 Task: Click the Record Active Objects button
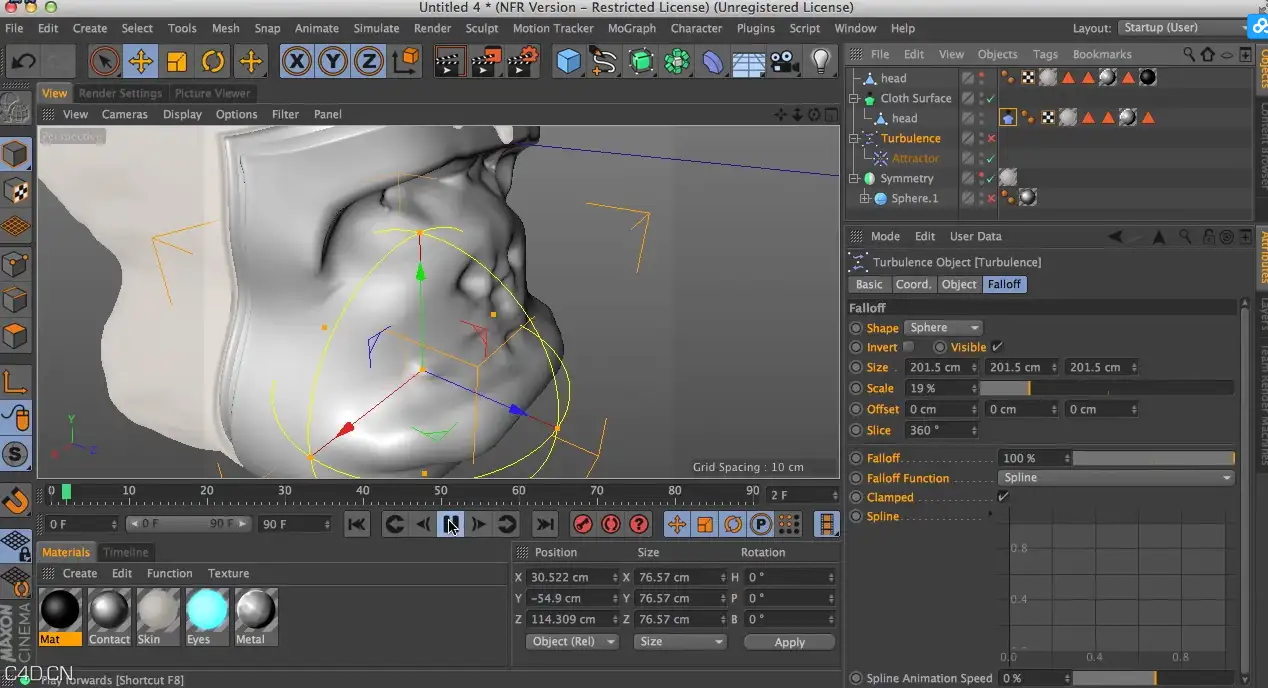[583, 524]
